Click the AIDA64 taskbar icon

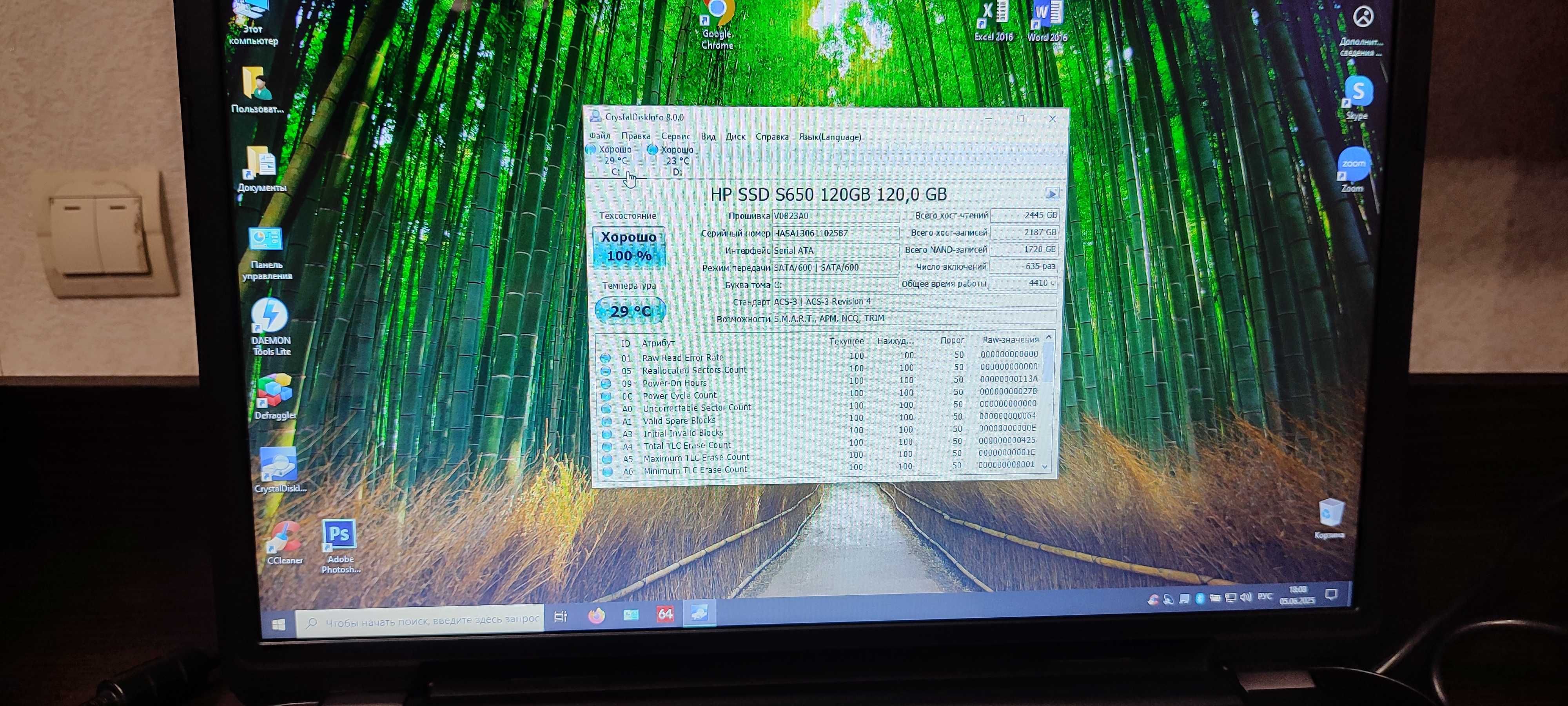(x=665, y=614)
